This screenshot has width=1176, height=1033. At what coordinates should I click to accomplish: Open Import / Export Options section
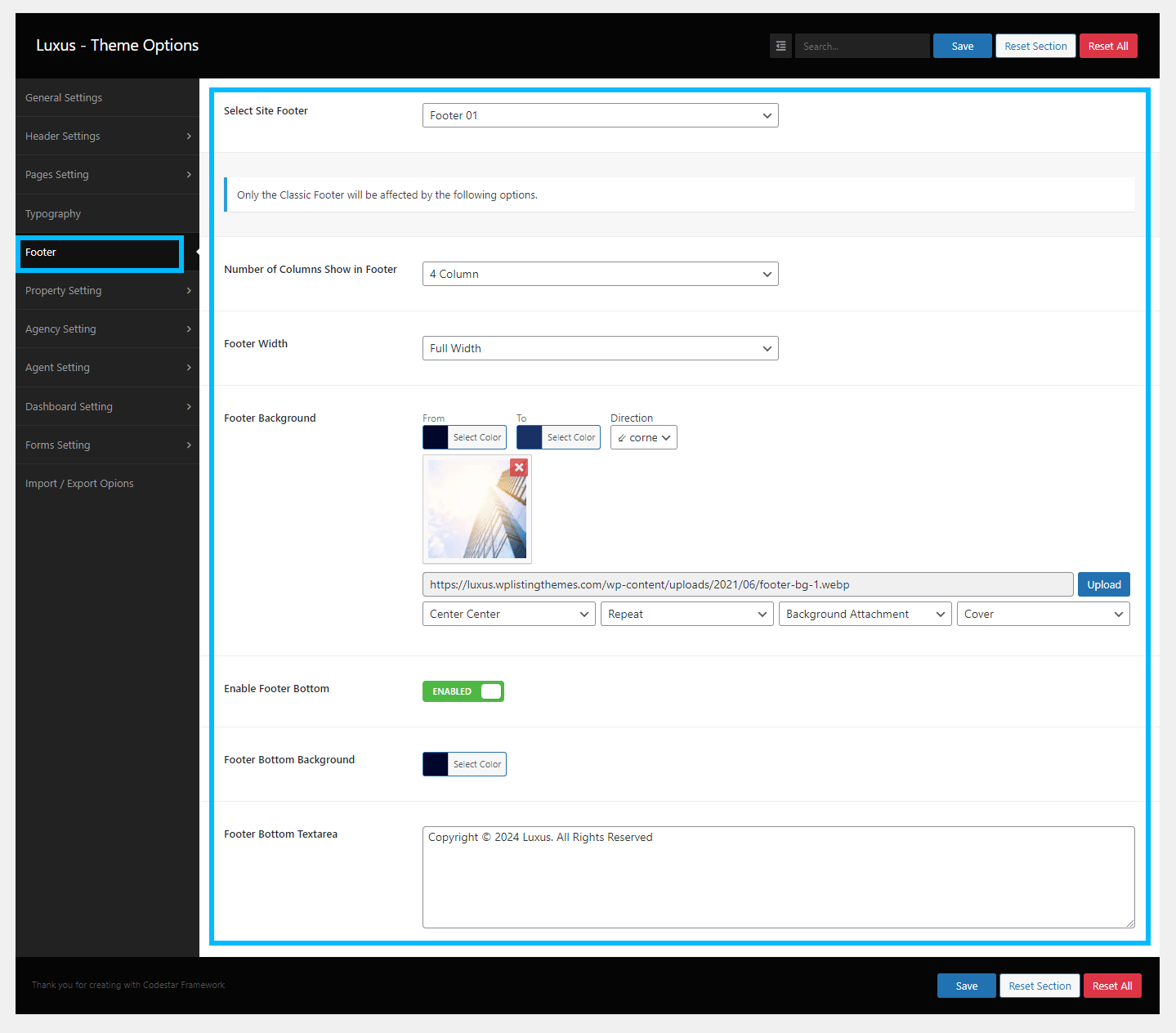pyautogui.click(x=79, y=484)
